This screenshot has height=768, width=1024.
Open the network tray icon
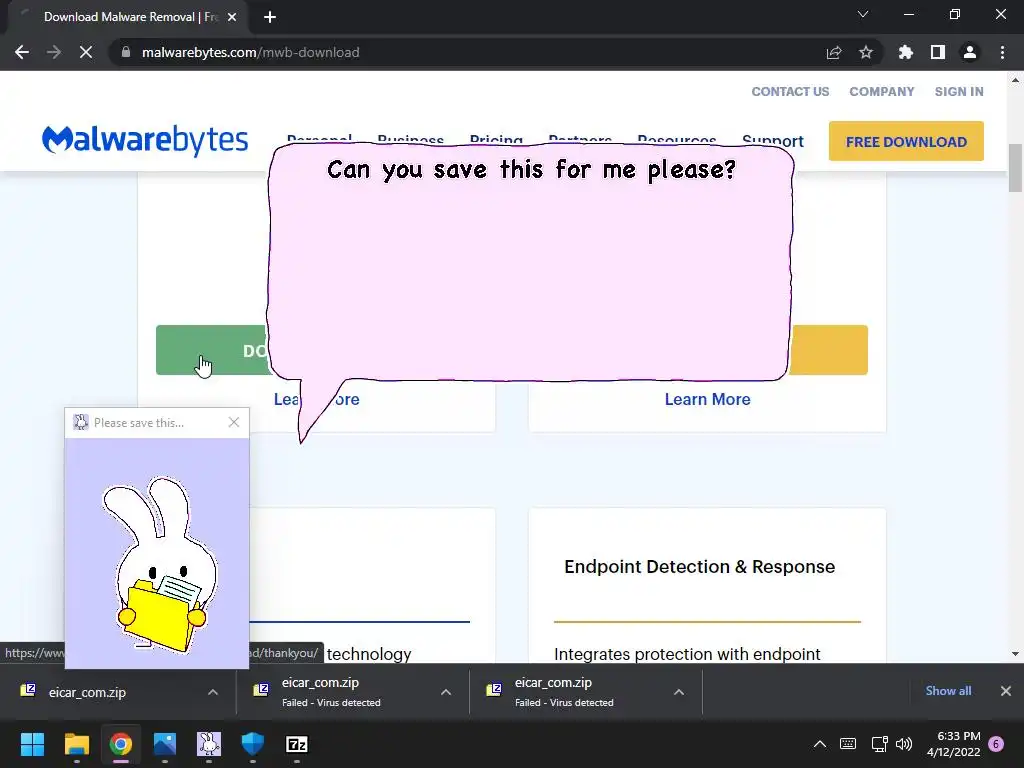[x=879, y=744]
